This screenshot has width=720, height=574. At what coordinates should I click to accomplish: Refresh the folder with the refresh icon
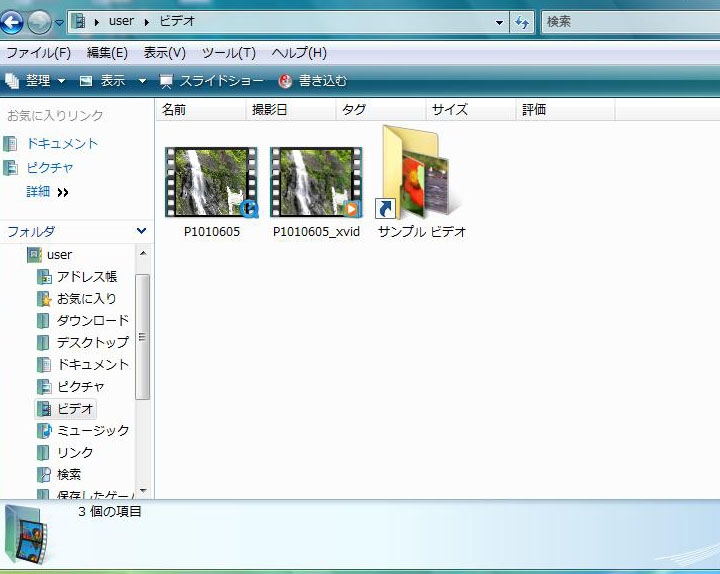[522, 22]
